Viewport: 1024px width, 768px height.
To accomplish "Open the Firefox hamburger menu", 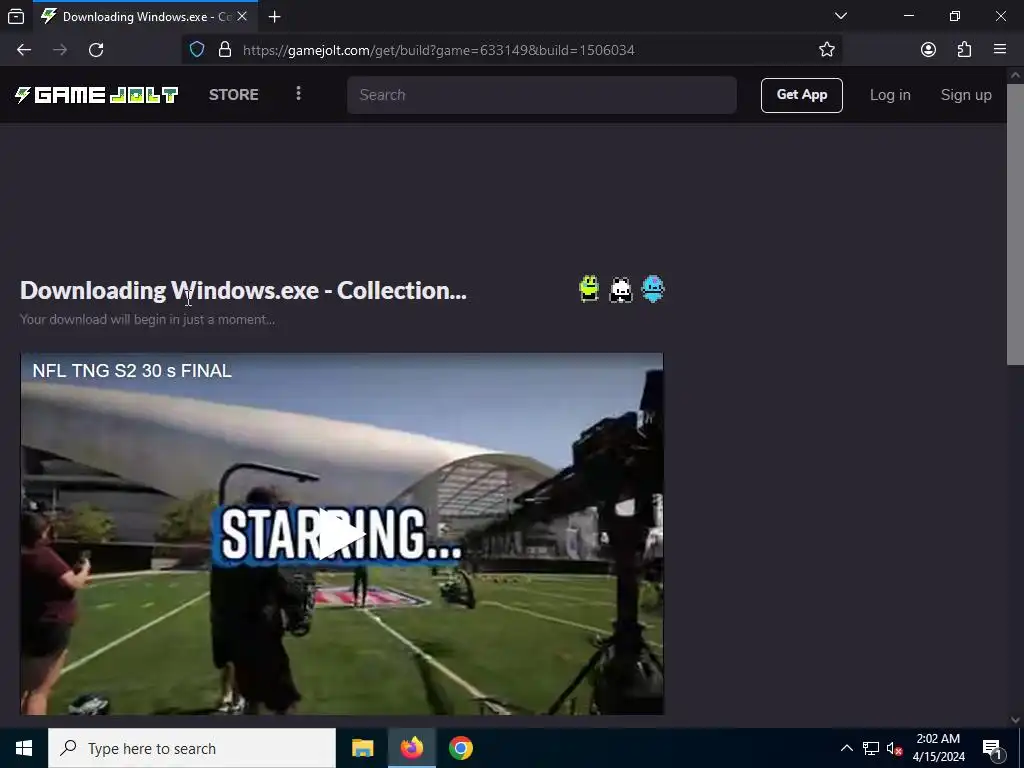I will coord(999,50).
